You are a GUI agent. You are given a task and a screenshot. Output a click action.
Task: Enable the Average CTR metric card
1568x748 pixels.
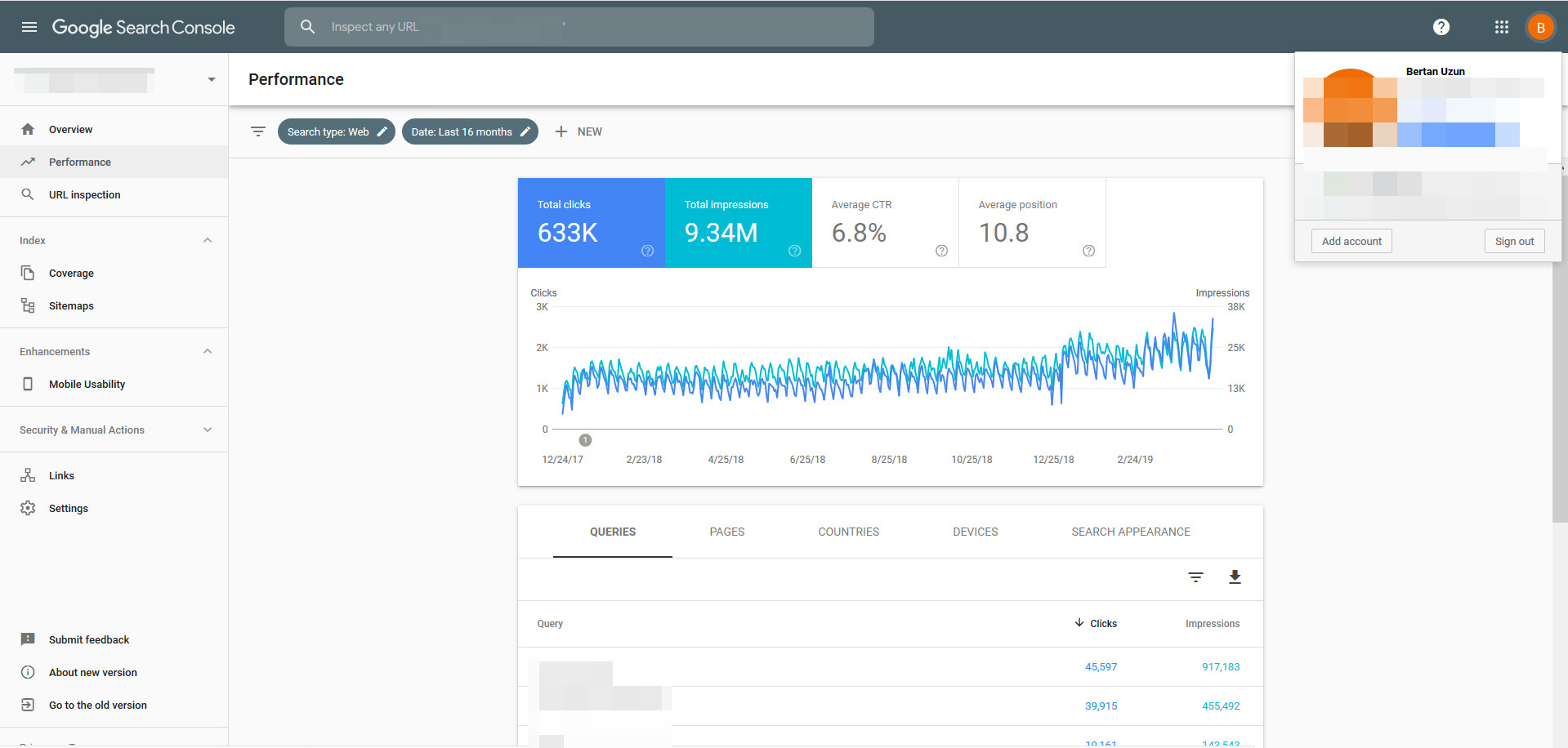pos(886,223)
